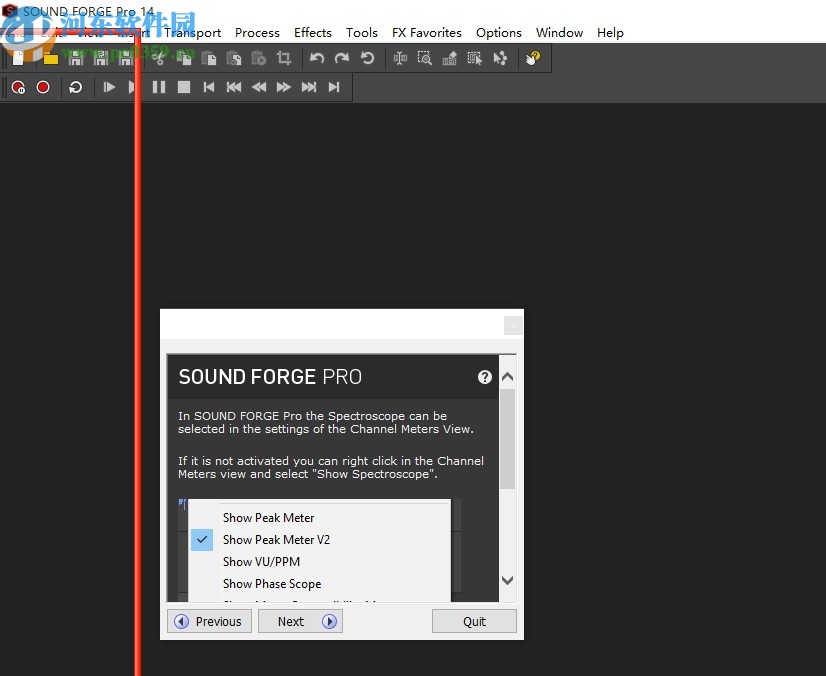Click the Rewind transport button

coord(259,87)
